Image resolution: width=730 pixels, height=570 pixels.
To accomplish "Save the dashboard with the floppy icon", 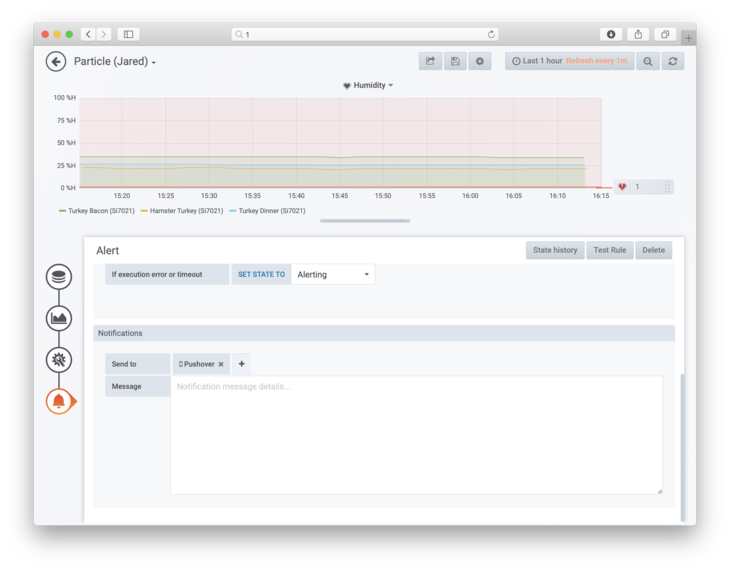I will pos(455,62).
